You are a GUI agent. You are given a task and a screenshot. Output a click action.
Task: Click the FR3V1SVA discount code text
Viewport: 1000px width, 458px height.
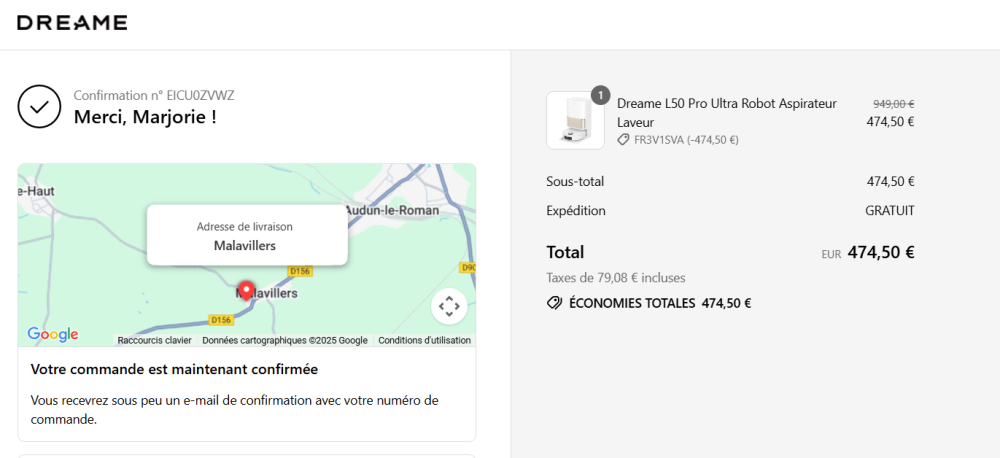click(658, 140)
